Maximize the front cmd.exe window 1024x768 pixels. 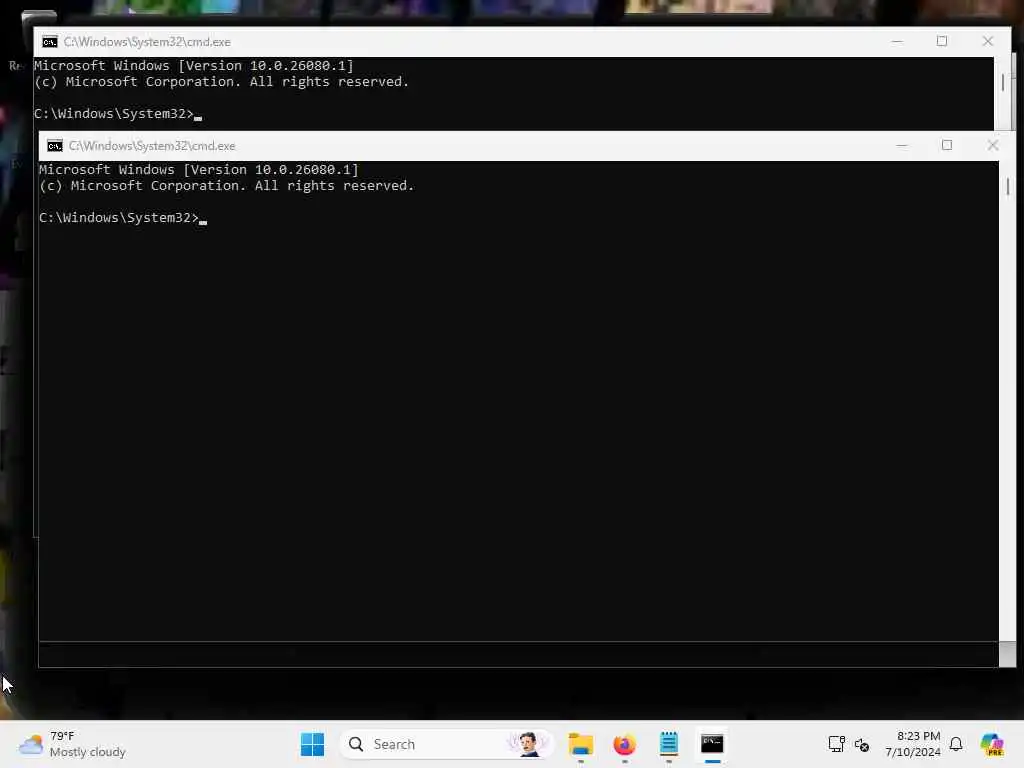(947, 146)
